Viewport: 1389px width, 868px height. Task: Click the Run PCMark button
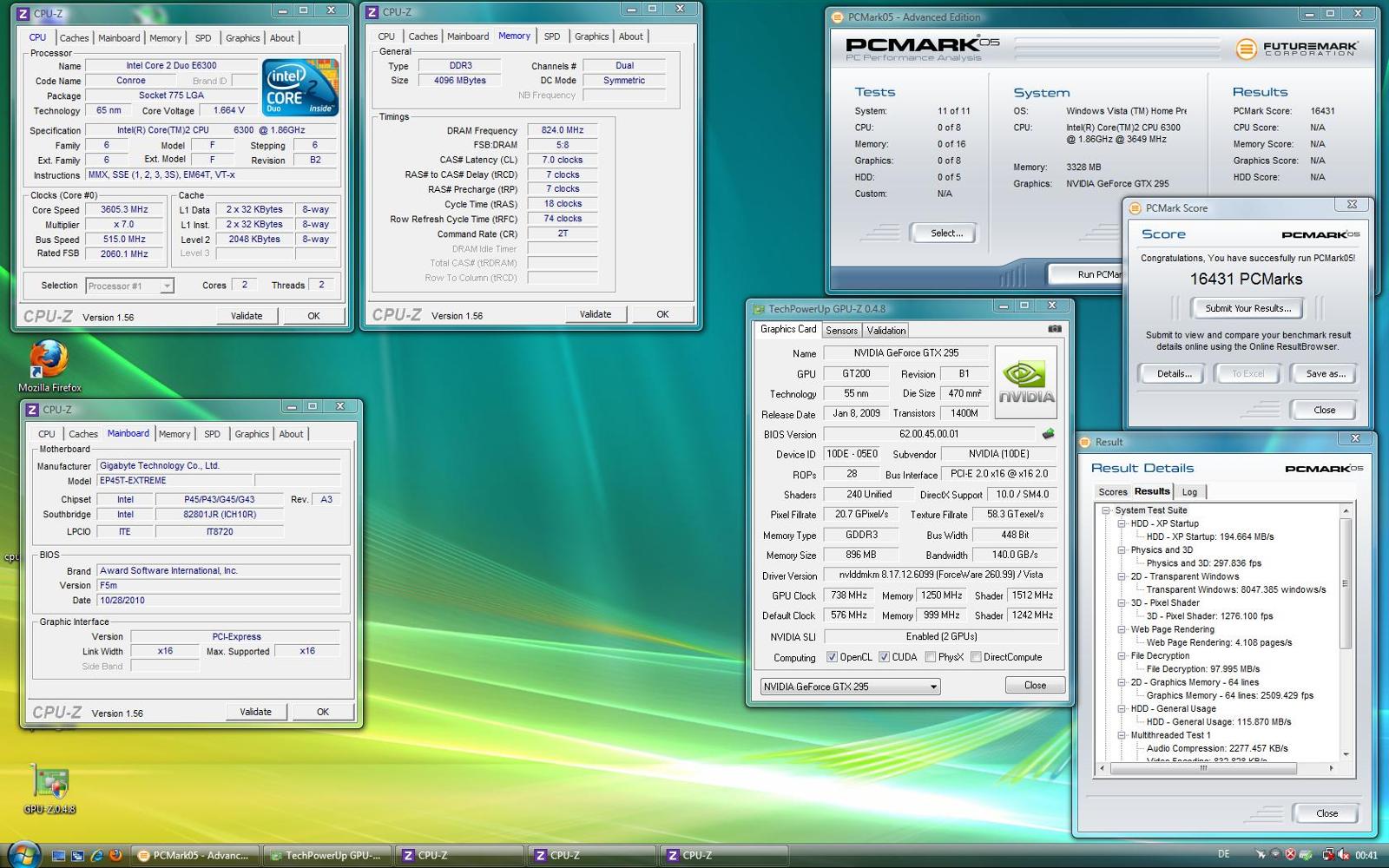coord(1087,274)
